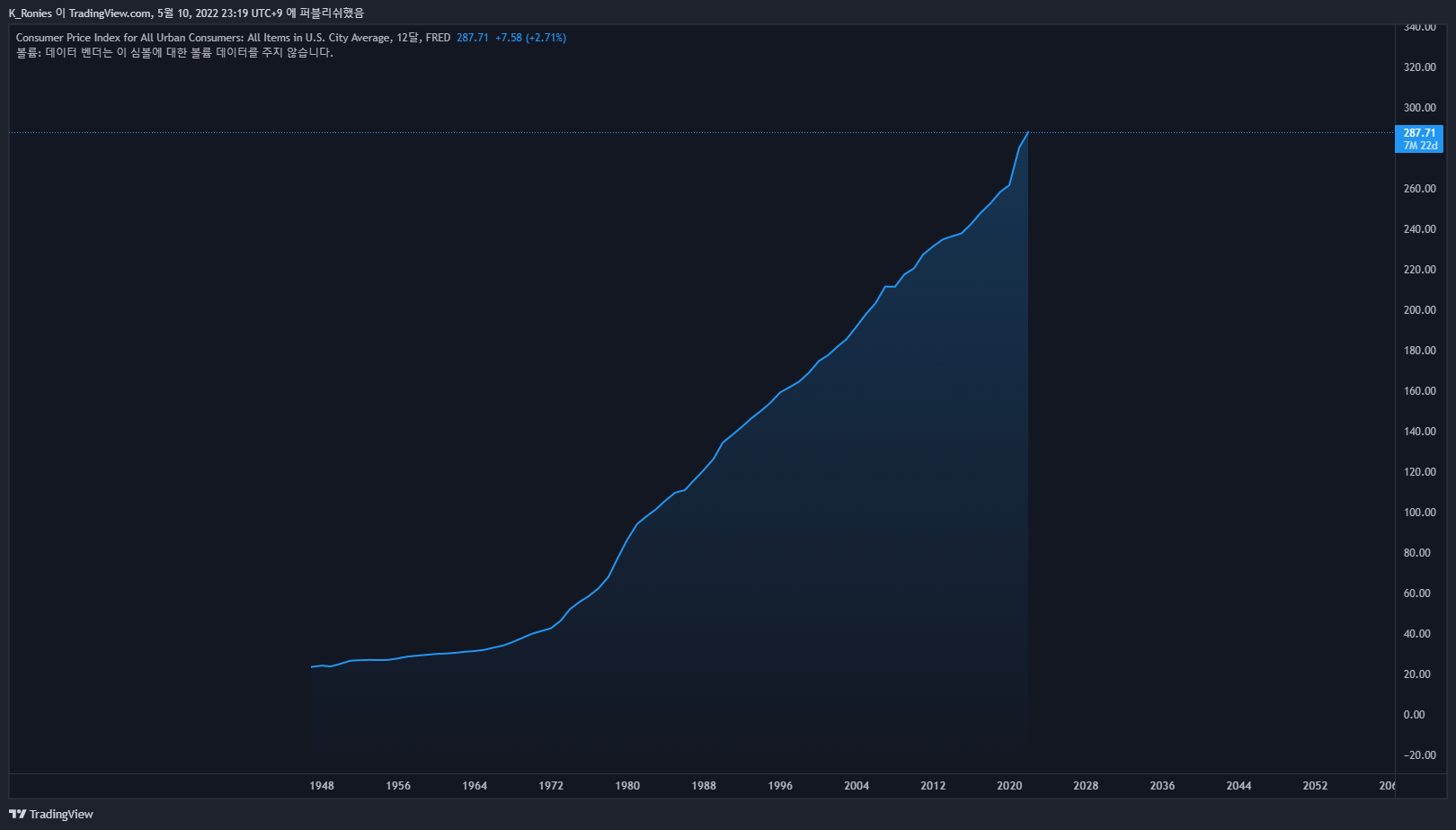Click the 60.00 price scale label
This screenshot has height=830, width=1456.
[1417, 593]
